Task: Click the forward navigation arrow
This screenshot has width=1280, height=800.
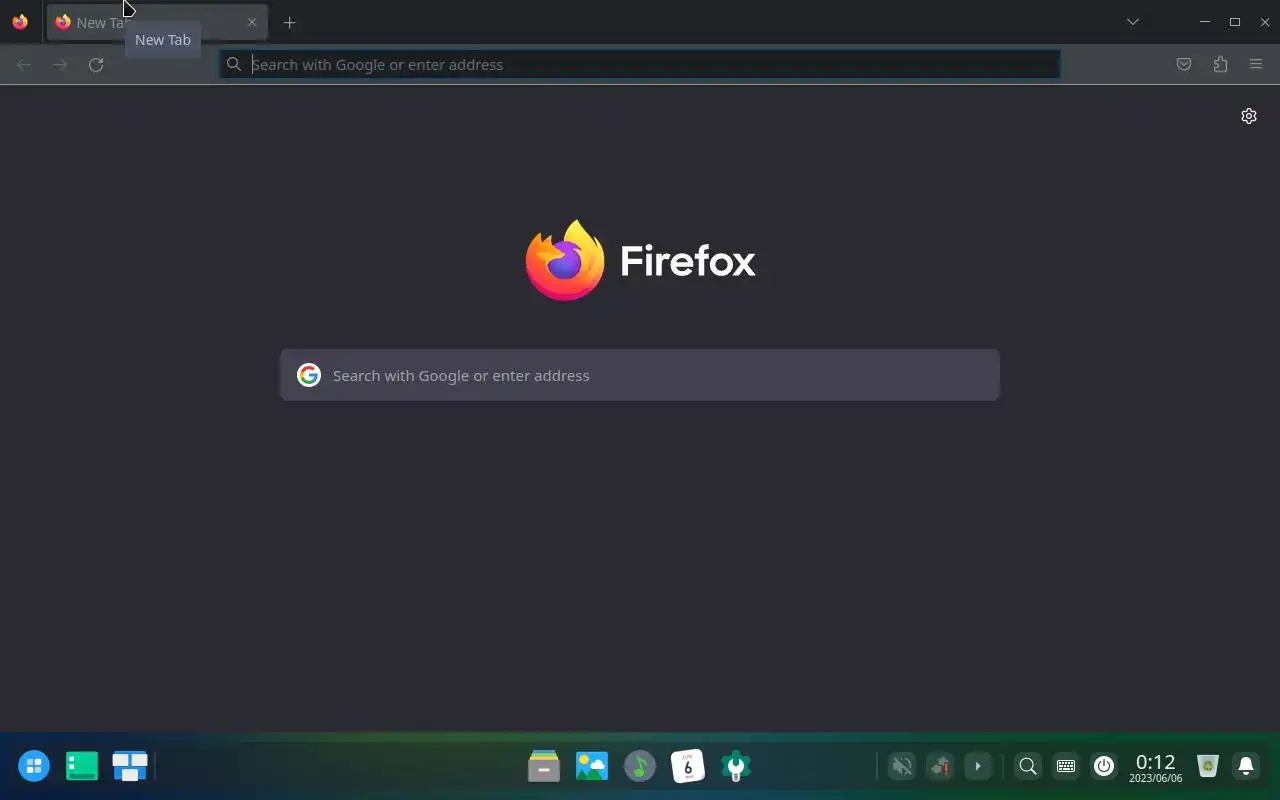Action: point(60,64)
